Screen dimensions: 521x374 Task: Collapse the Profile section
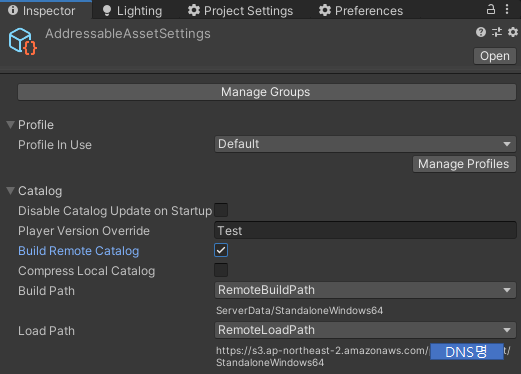[x=10, y=125]
